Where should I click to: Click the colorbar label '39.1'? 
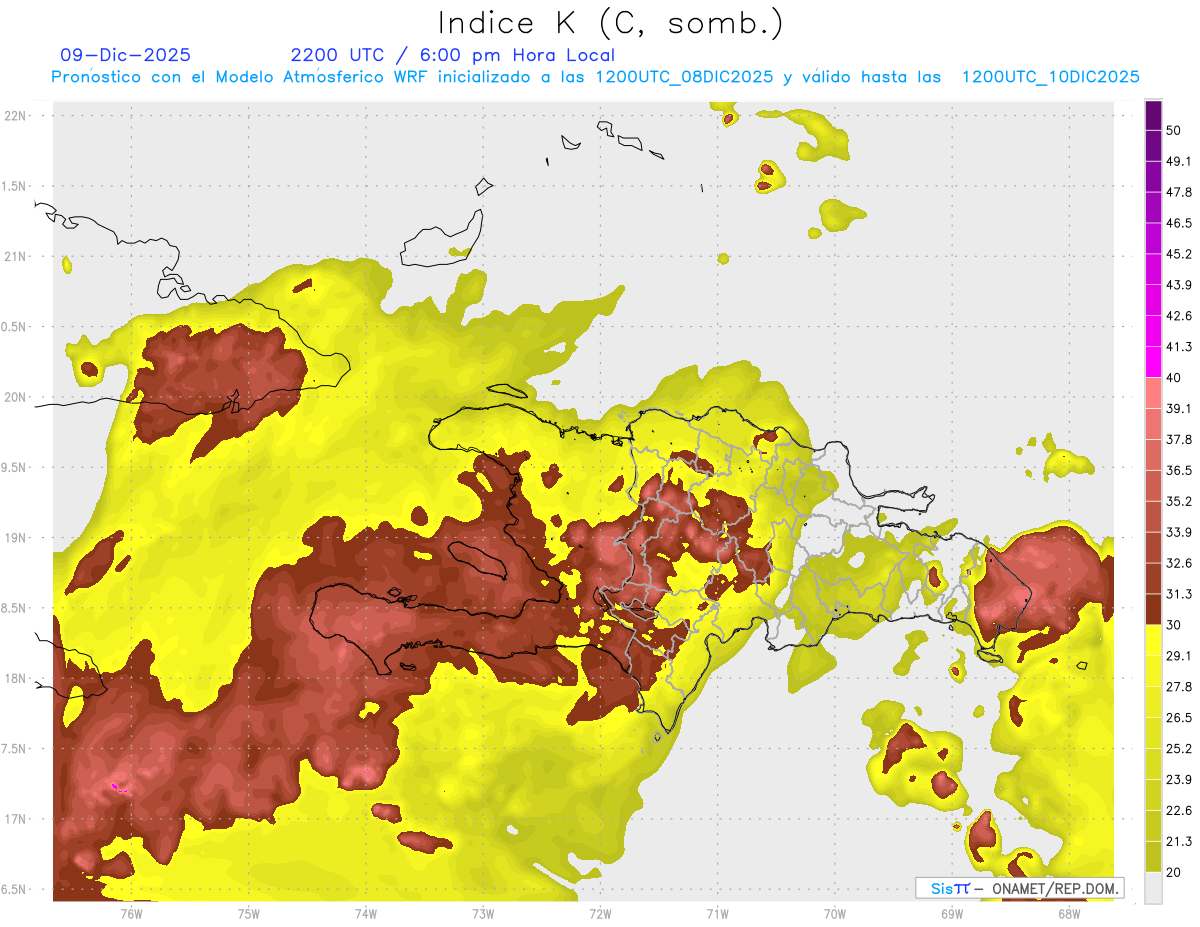[x=1179, y=408]
